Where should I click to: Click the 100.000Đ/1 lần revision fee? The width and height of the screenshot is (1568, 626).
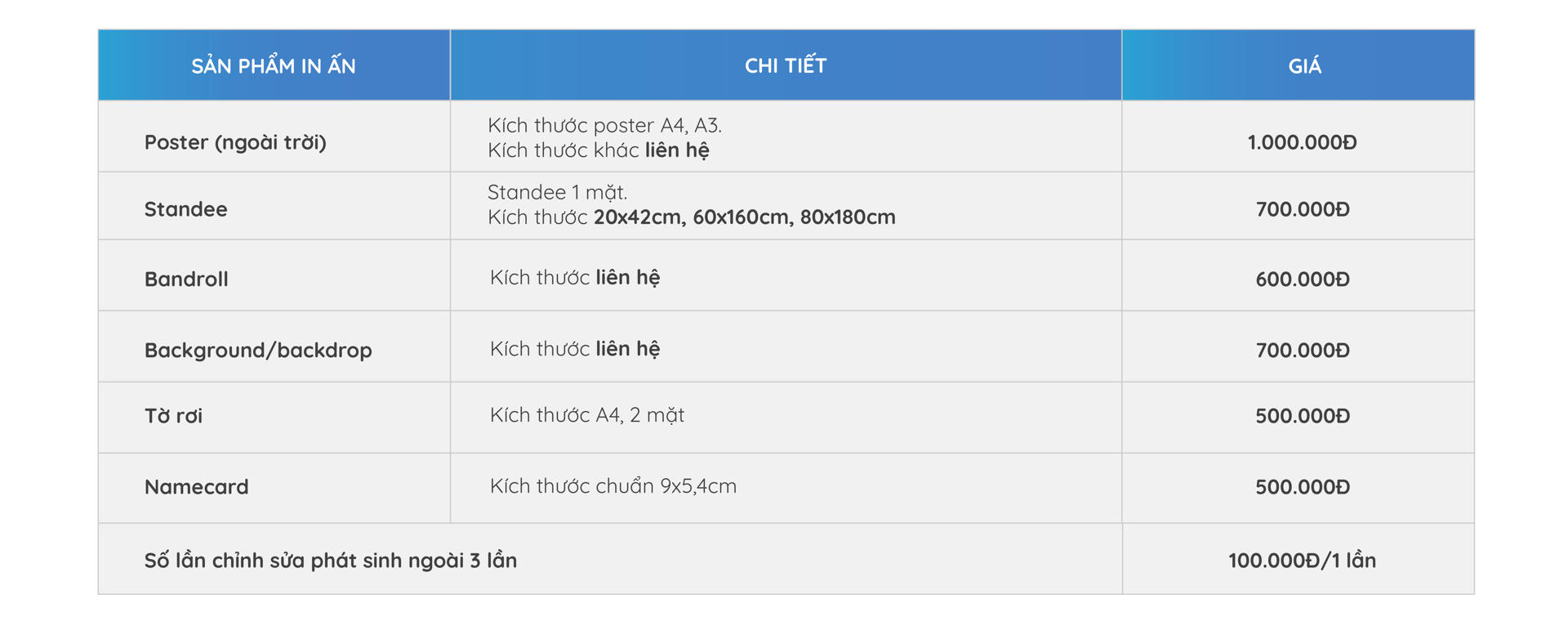(x=1303, y=561)
